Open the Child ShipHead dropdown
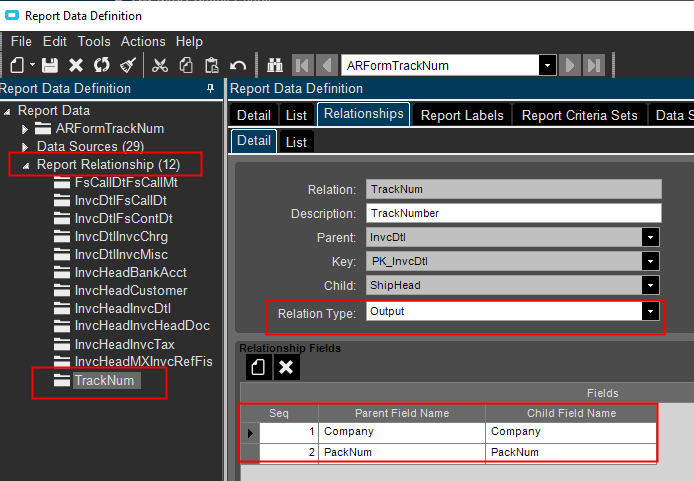Viewport: 694px width, 481px height. [651, 285]
